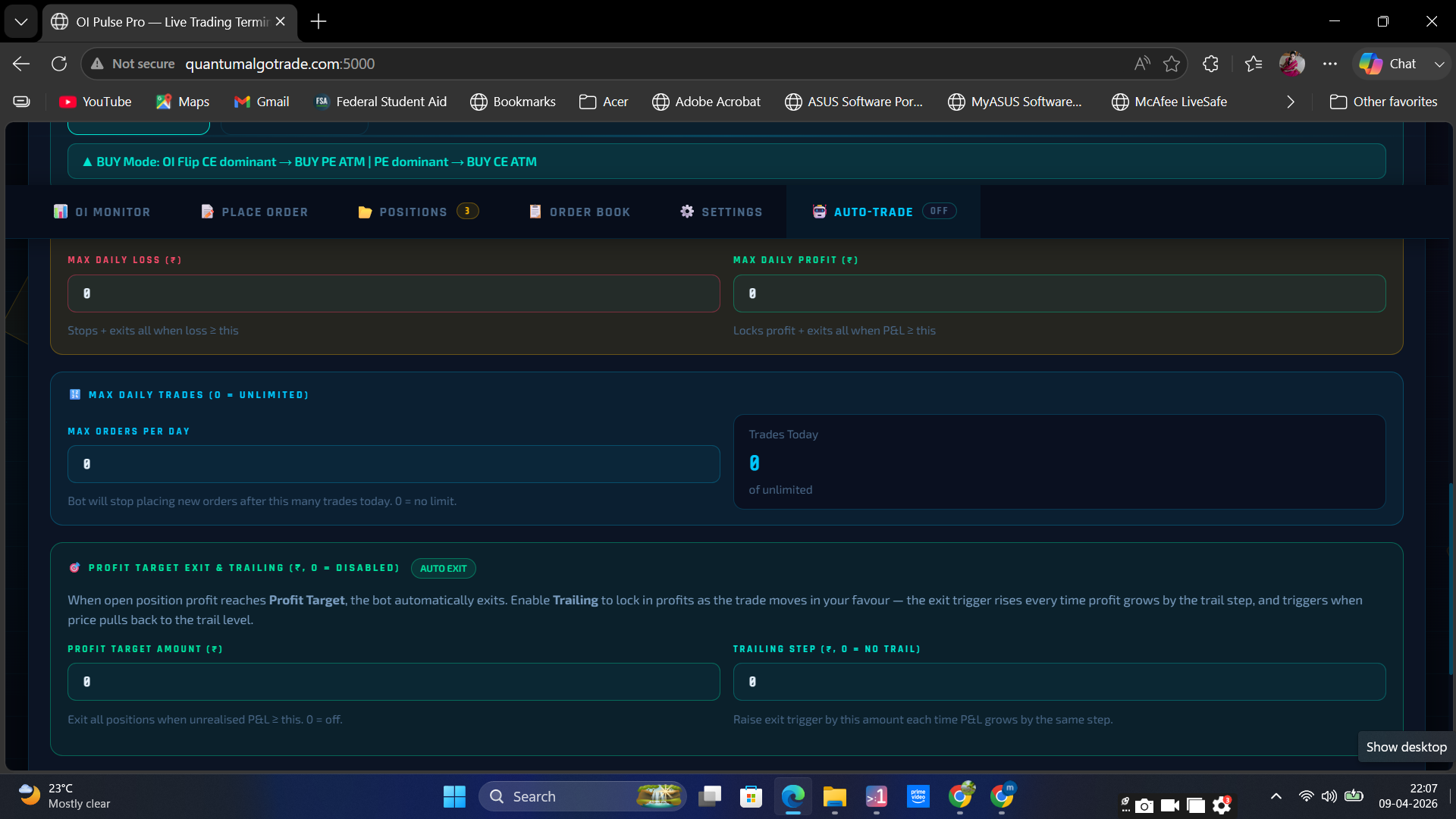Open the weather widget showing 23°C

(x=65, y=796)
